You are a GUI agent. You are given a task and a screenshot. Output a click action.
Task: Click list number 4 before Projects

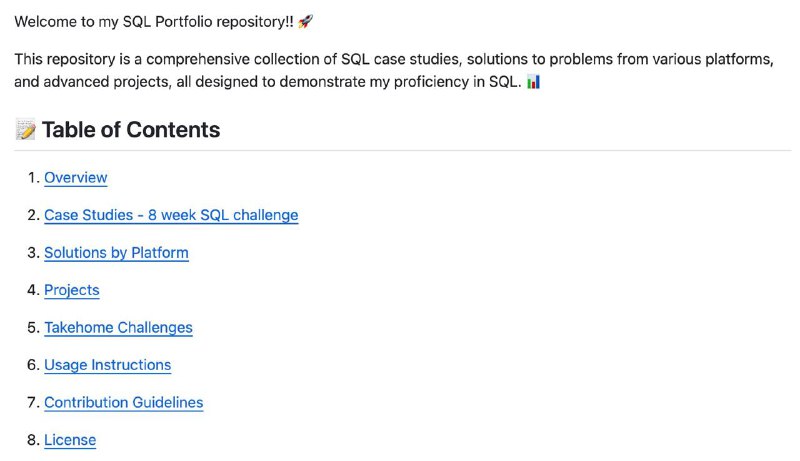click(x=33, y=290)
